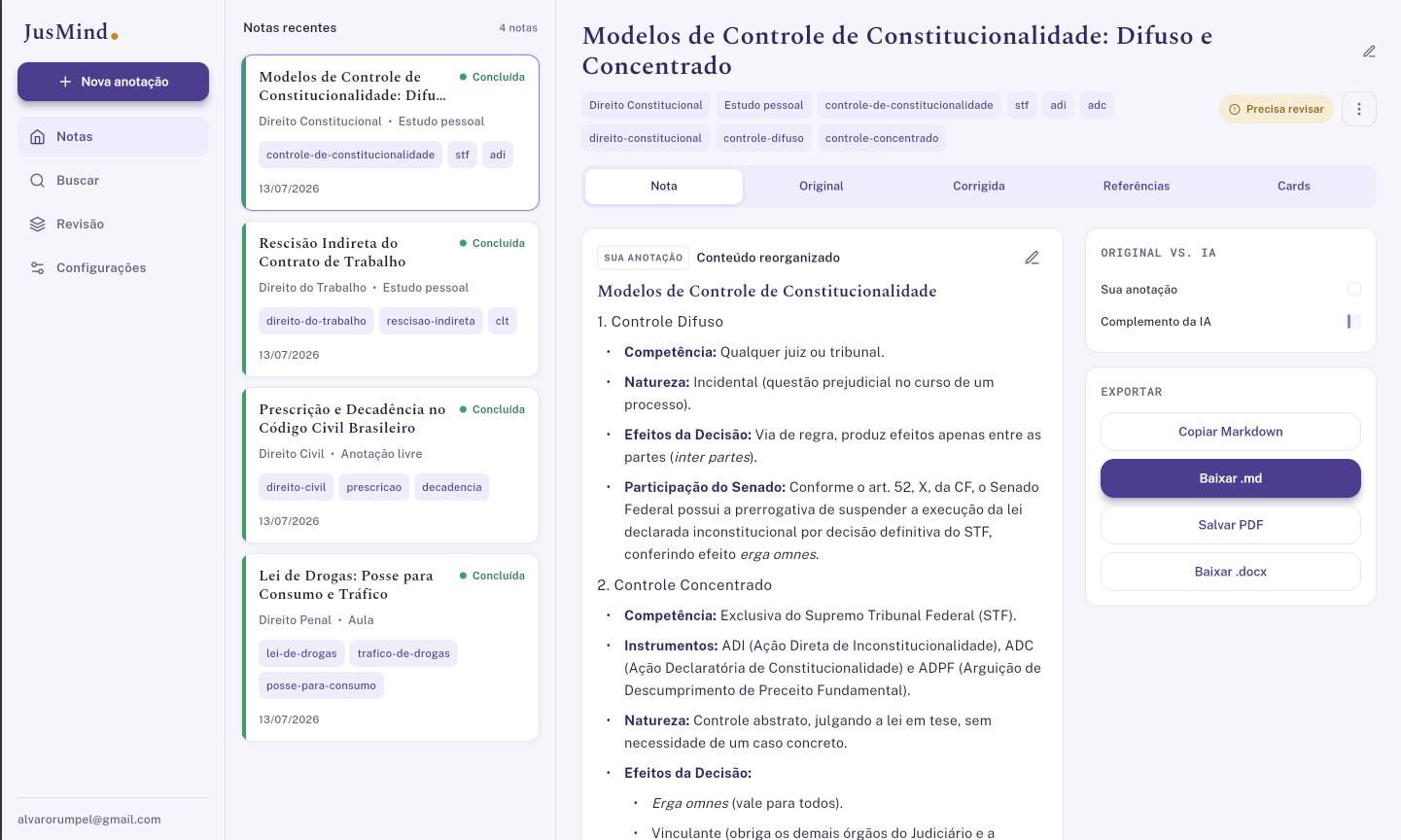1401x840 pixels.
Task: Switch to the Corrigida tab
Action: [979, 187]
